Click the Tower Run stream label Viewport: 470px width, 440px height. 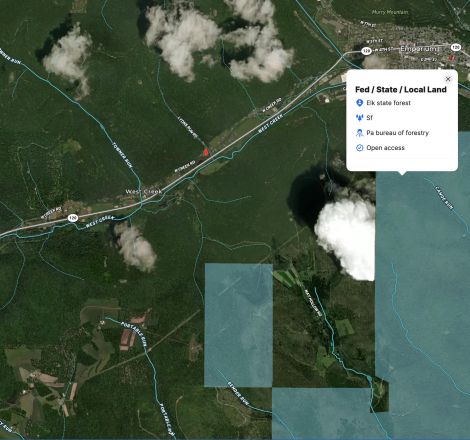point(122,155)
